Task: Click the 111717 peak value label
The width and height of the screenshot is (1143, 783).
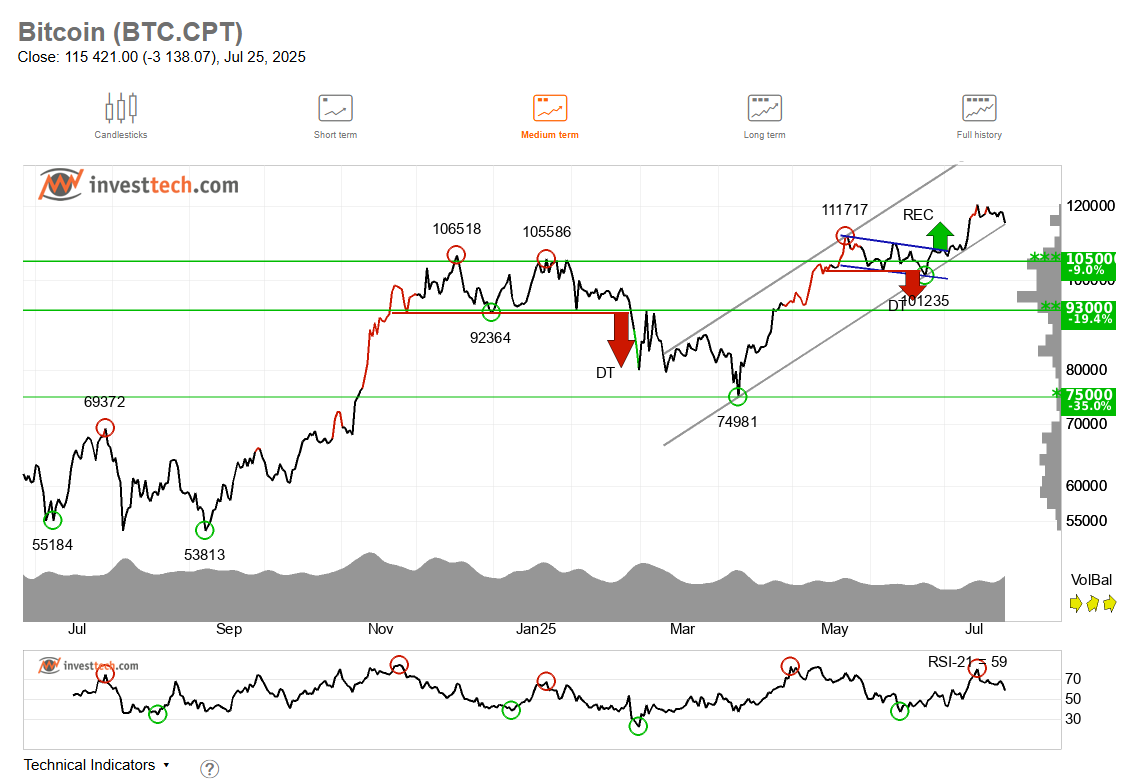Action: 845,210
